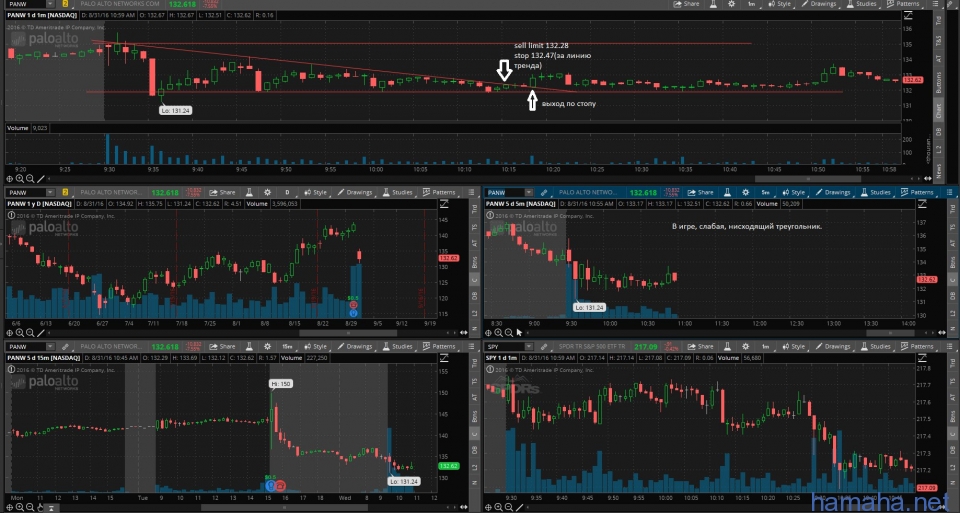This screenshot has height=513, width=960.
Task: Open the 1m timeframe selector in top chart
Action: coord(751,4)
